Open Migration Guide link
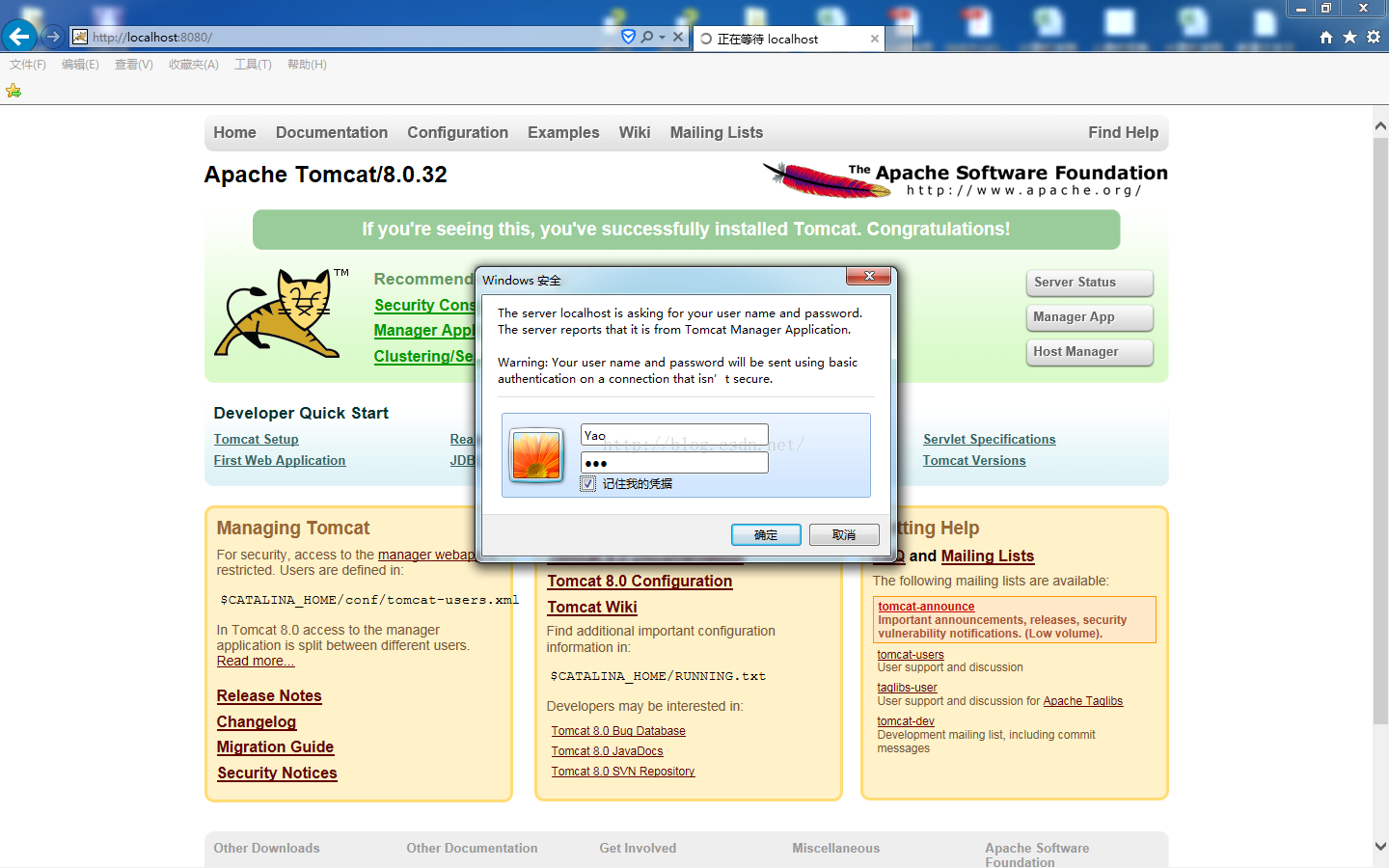Viewport: 1389px width, 868px height. pyautogui.click(x=275, y=747)
